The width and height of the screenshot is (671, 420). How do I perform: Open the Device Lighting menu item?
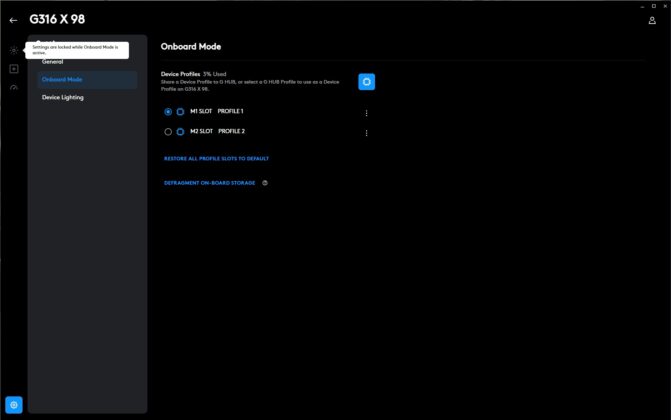coord(63,98)
